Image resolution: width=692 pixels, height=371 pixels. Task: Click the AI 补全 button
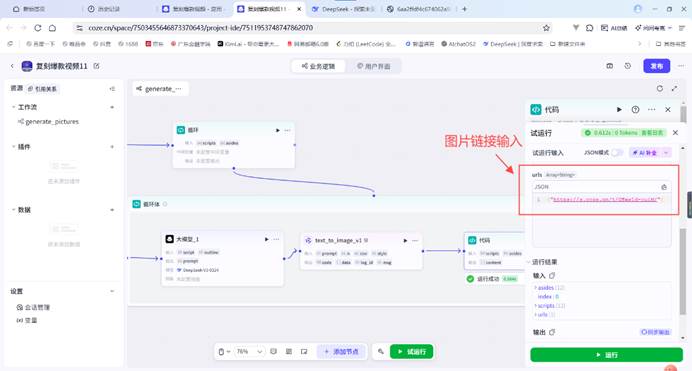(645, 153)
